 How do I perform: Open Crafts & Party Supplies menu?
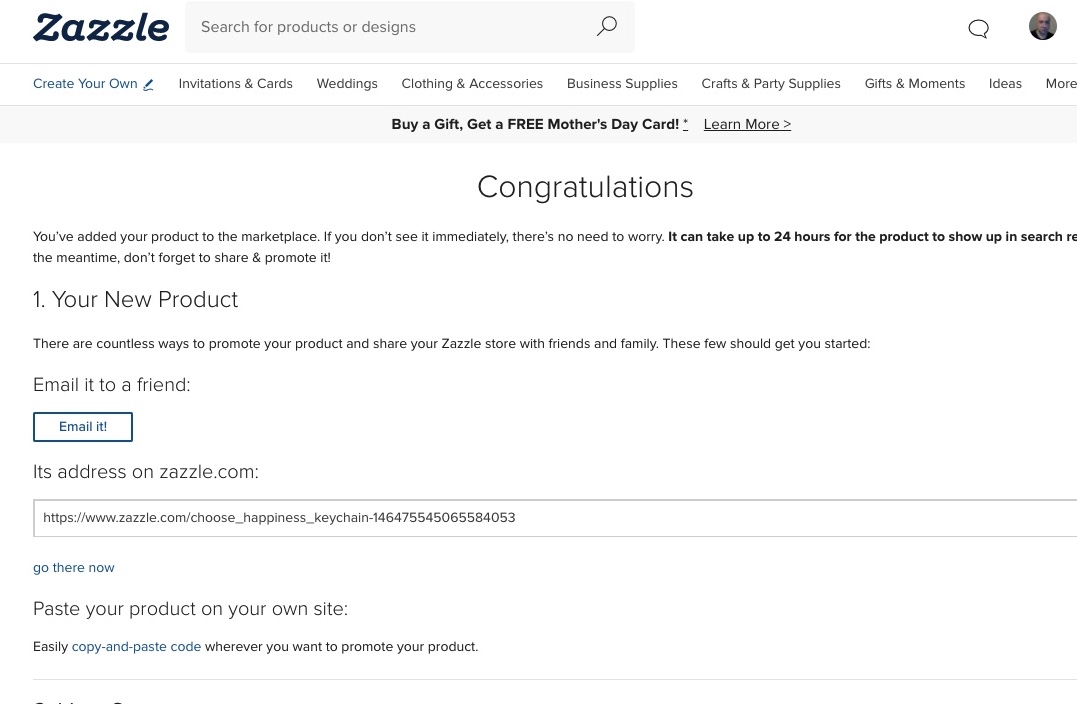click(x=771, y=84)
